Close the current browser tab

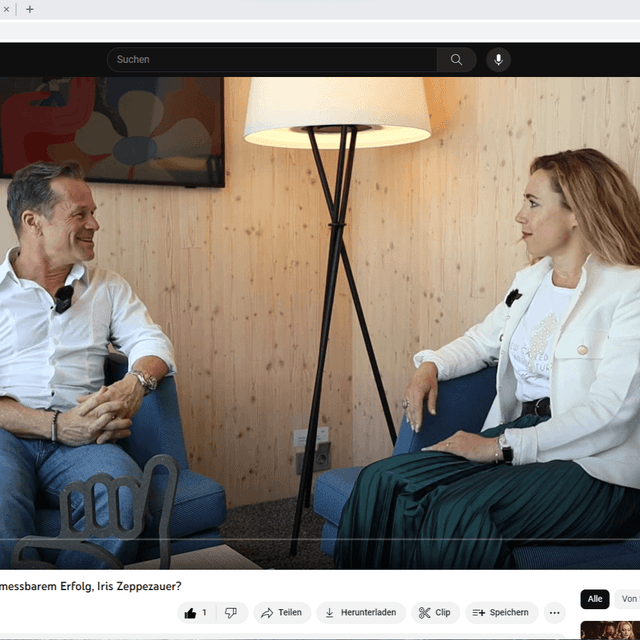7,9
